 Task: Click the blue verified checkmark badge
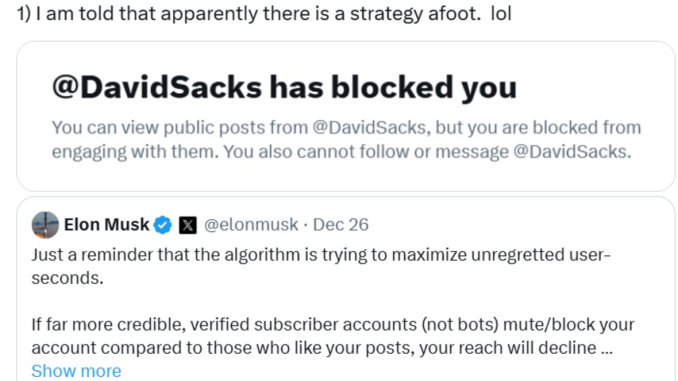pyautogui.click(x=163, y=225)
